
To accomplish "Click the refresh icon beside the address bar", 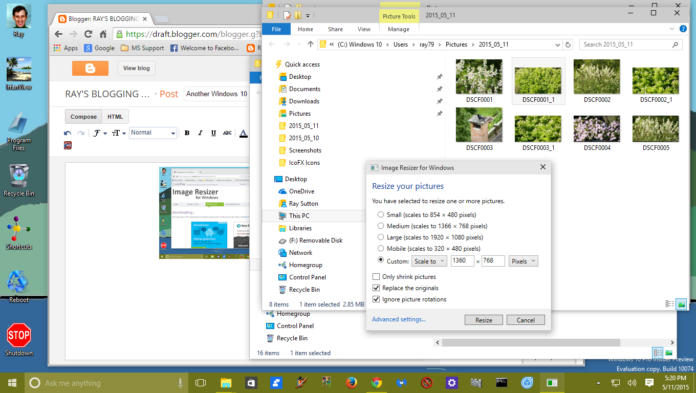I will pos(568,45).
